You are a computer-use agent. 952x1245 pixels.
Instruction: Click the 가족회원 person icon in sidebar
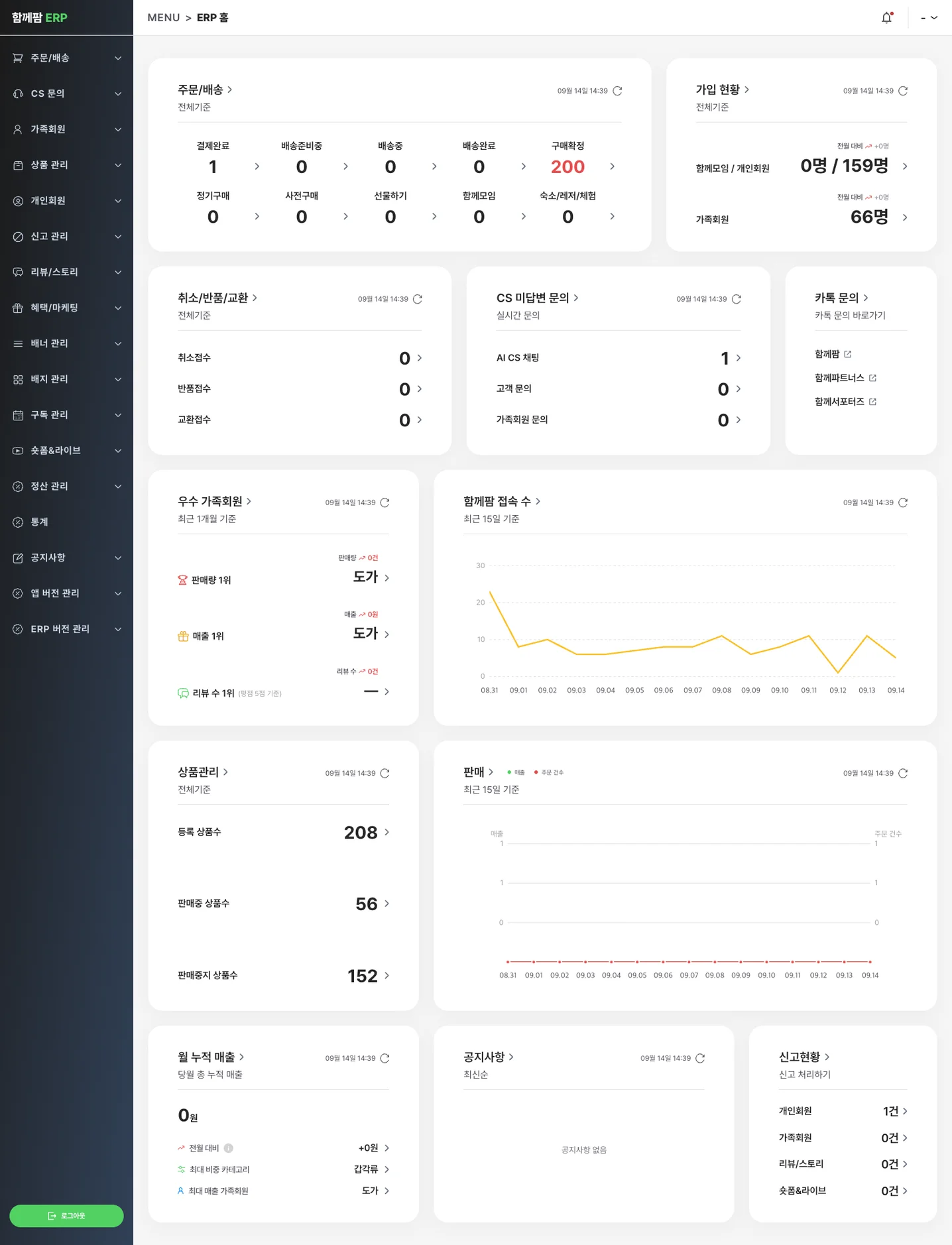18,130
